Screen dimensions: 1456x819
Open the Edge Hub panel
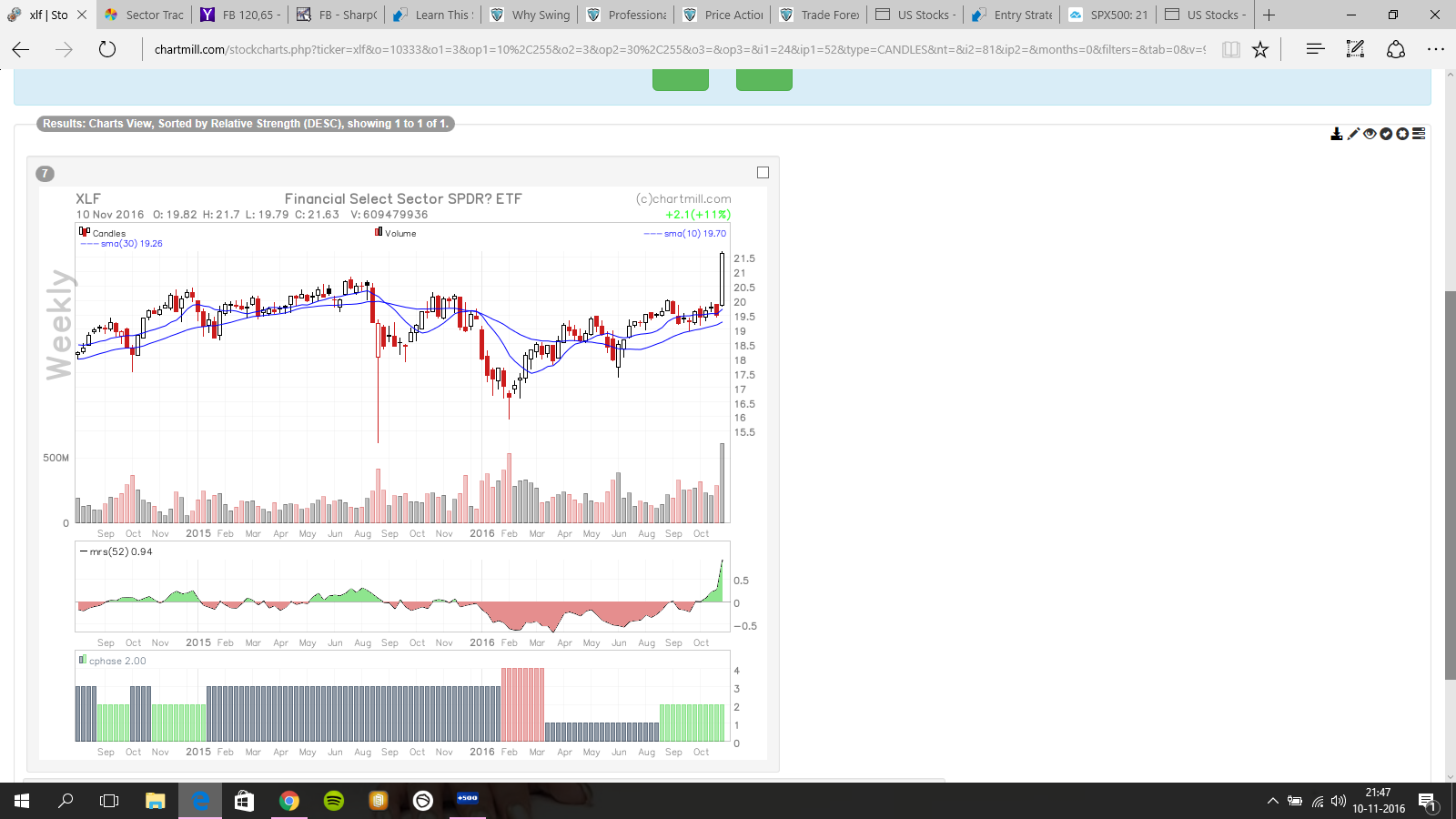coord(1315,49)
